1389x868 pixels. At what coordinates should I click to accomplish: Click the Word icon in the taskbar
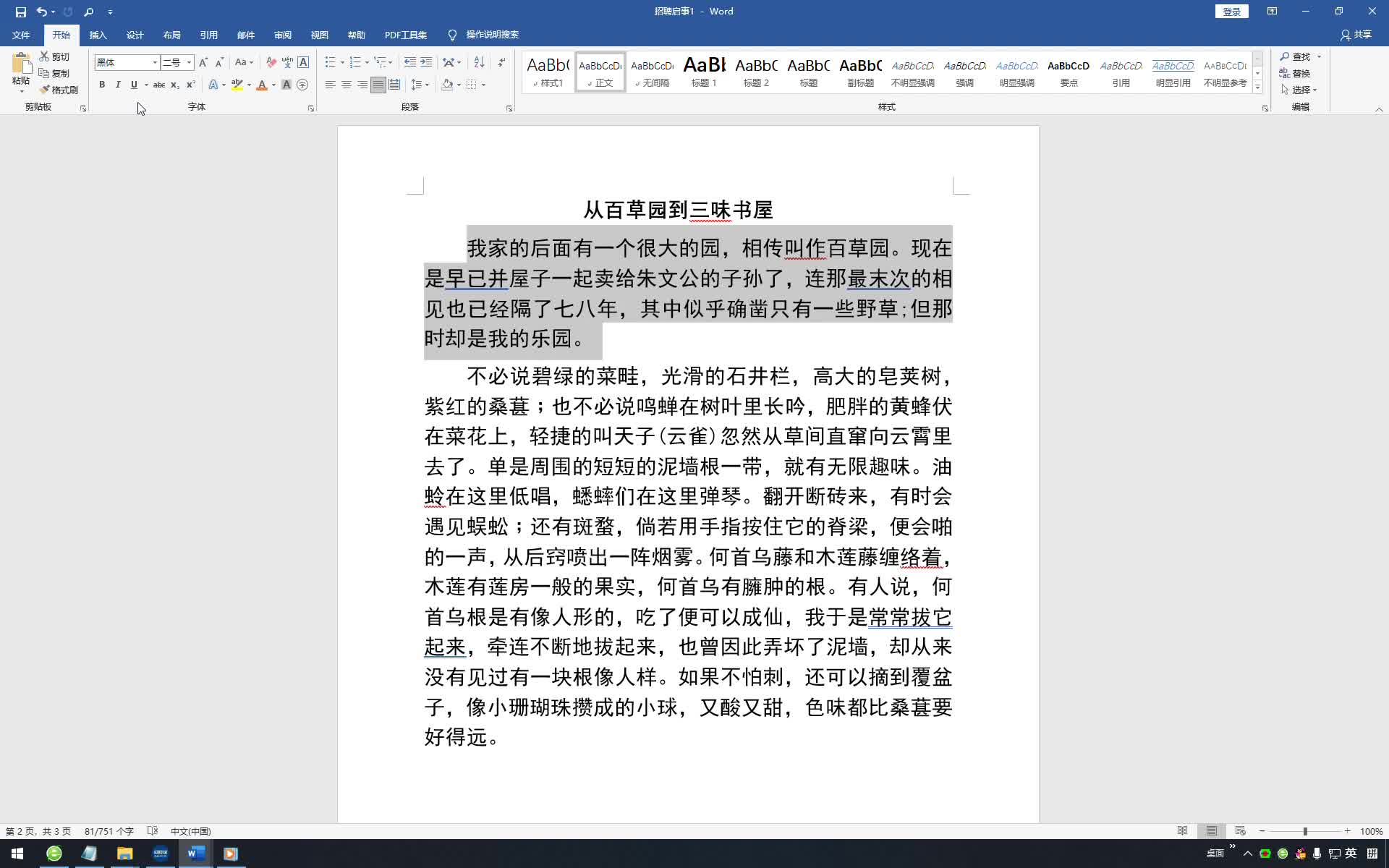tap(195, 854)
